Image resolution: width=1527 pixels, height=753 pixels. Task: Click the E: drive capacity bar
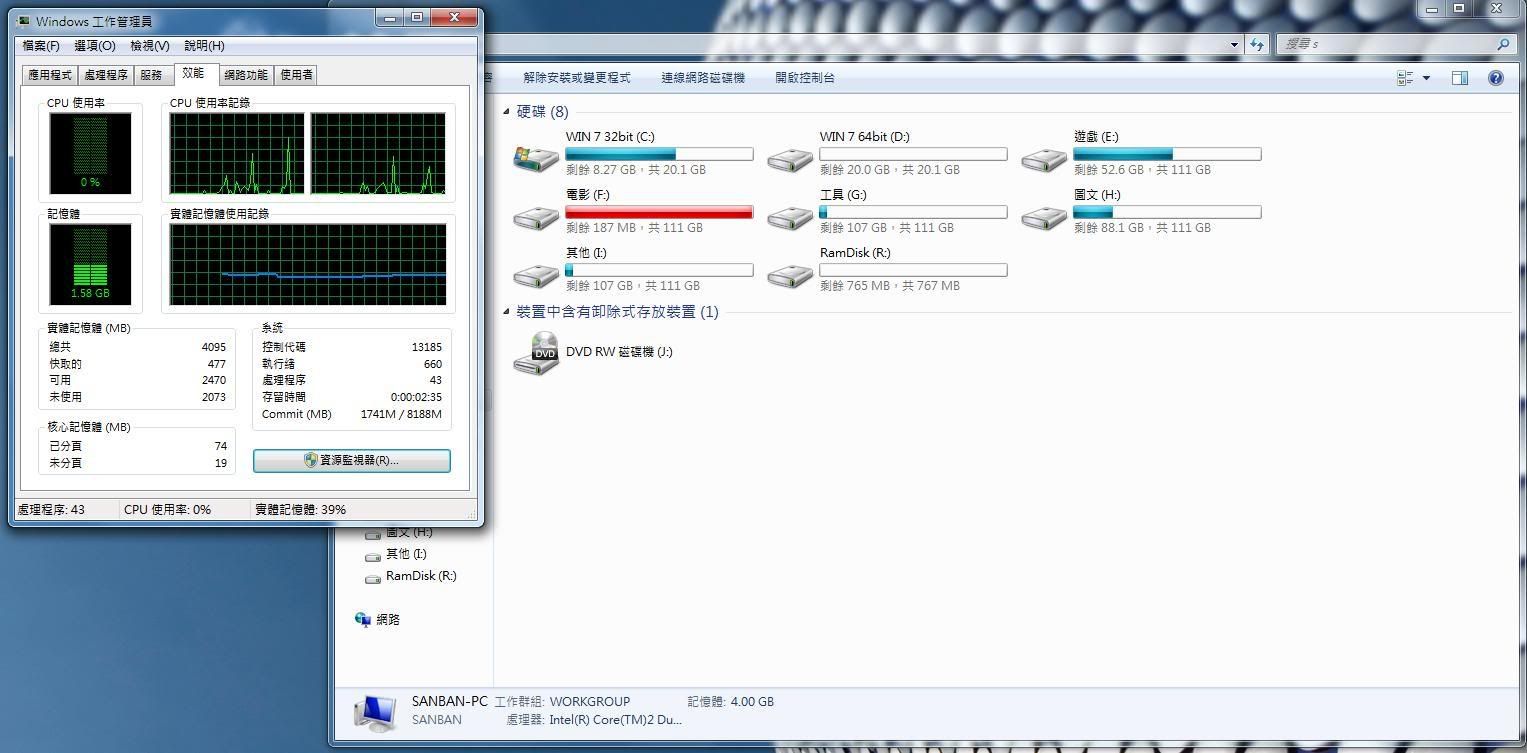click(x=1167, y=154)
